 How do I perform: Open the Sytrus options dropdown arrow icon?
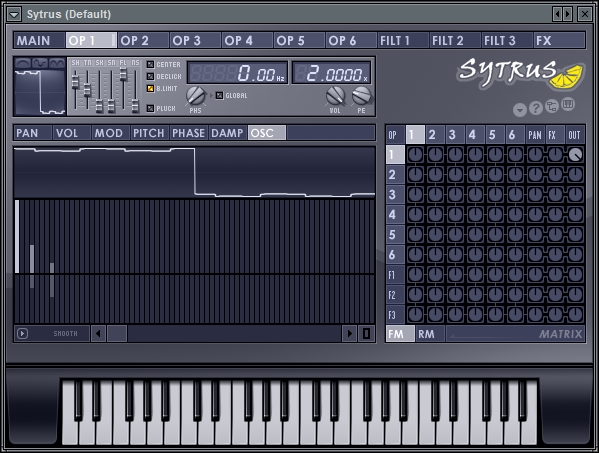(520, 110)
